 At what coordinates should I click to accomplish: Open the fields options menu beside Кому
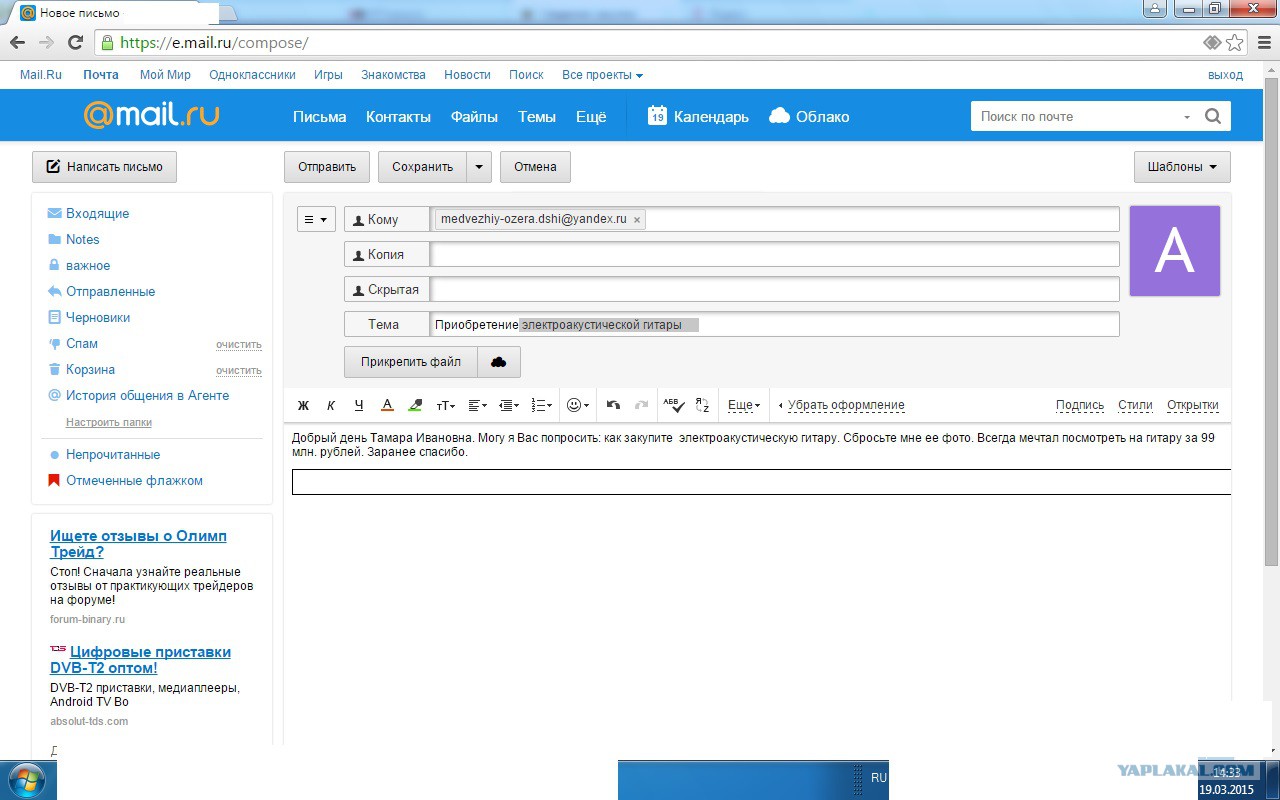point(316,220)
